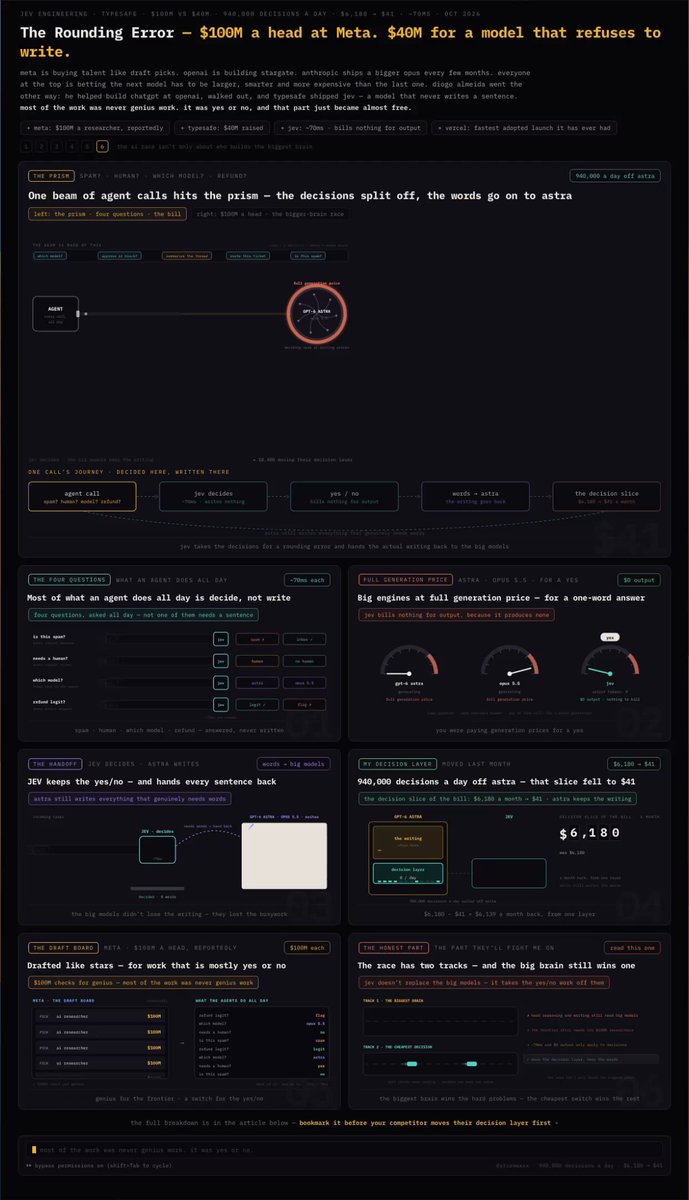The height and width of the screenshot is (1200, 689).
Task: Click THE HONEST PART section label
Action: (392, 947)
